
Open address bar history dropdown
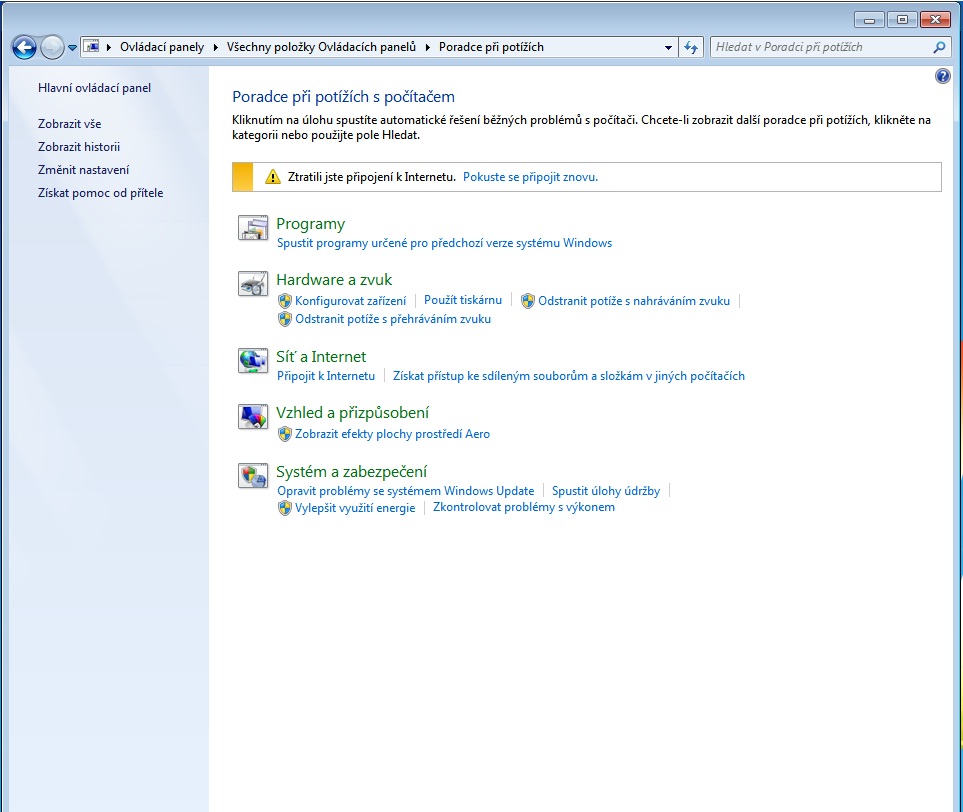point(668,47)
